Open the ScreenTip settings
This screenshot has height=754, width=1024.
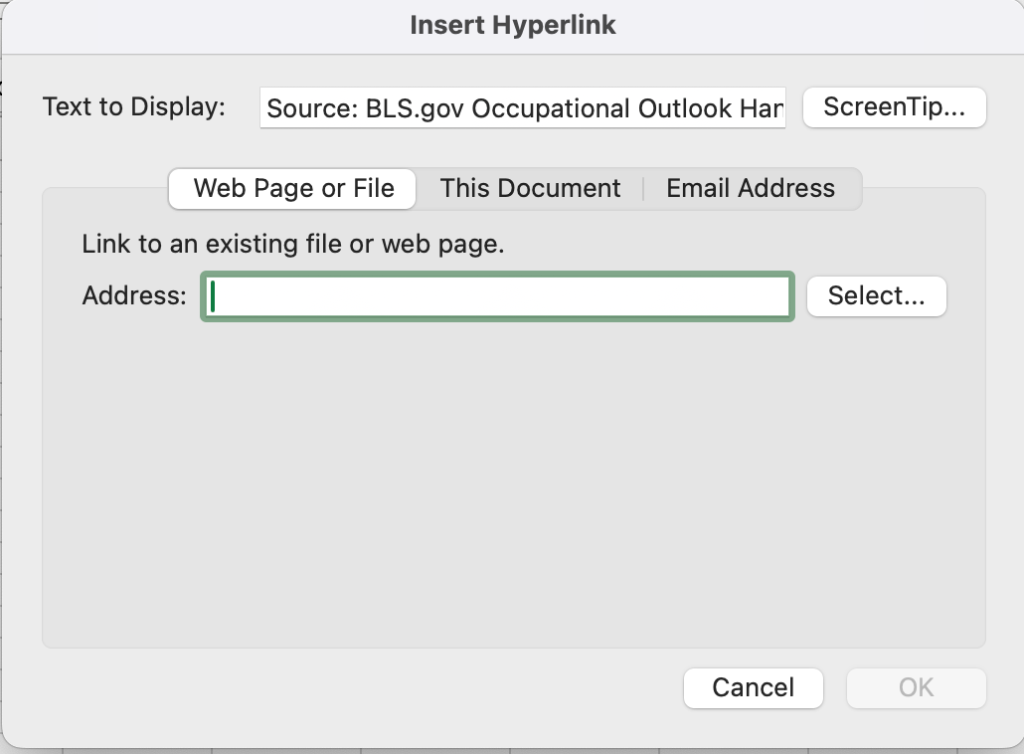(x=894, y=107)
